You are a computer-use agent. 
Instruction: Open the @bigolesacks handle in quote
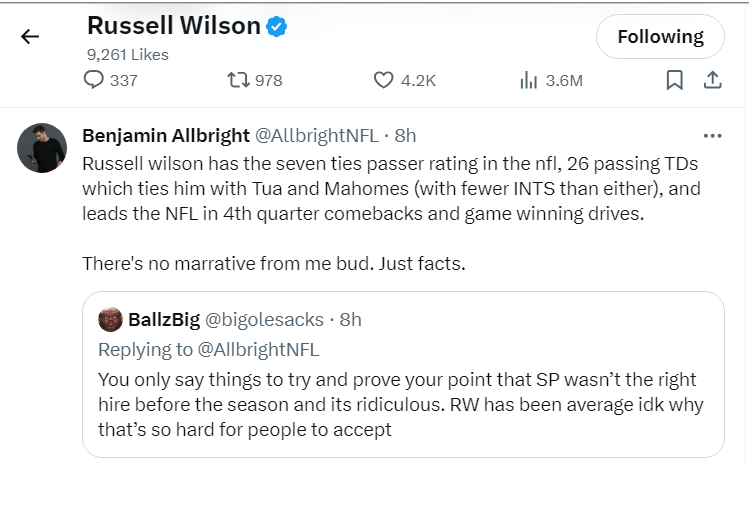[x=264, y=320]
